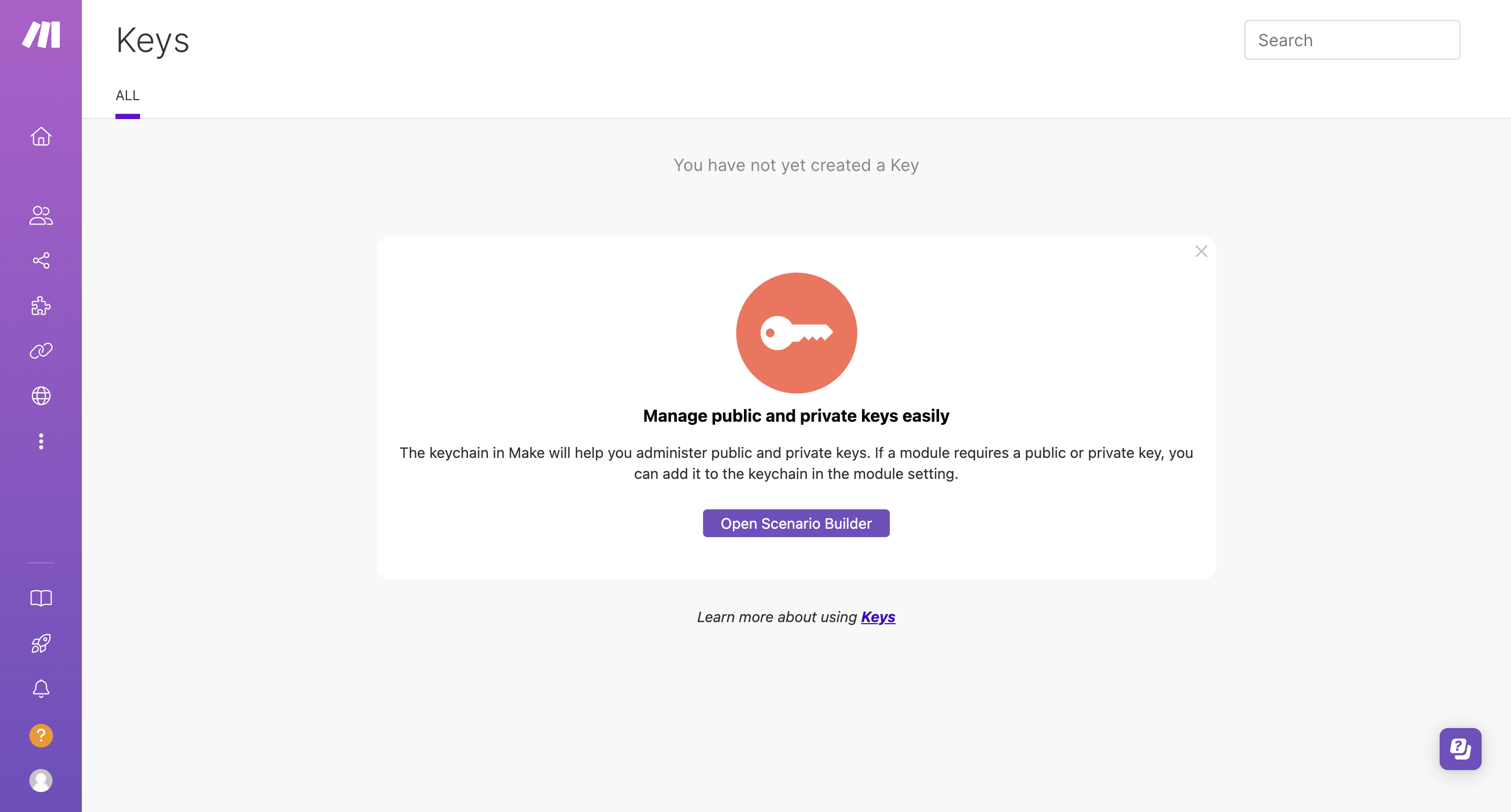Open the Connections chain link icon
This screenshot has width=1511, height=812.
pyautogui.click(x=41, y=350)
